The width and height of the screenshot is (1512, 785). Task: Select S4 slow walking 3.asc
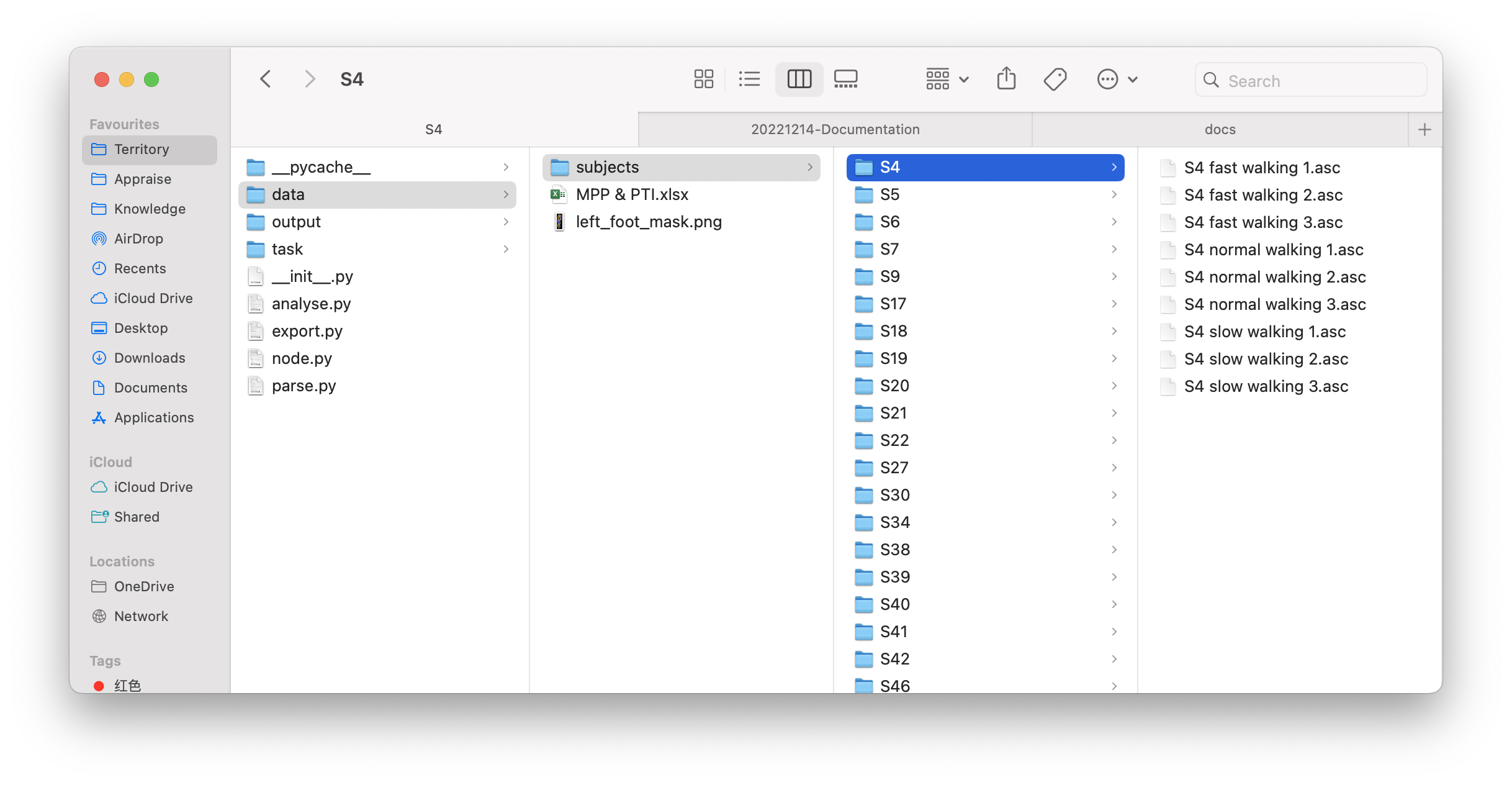click(1290, 386)
